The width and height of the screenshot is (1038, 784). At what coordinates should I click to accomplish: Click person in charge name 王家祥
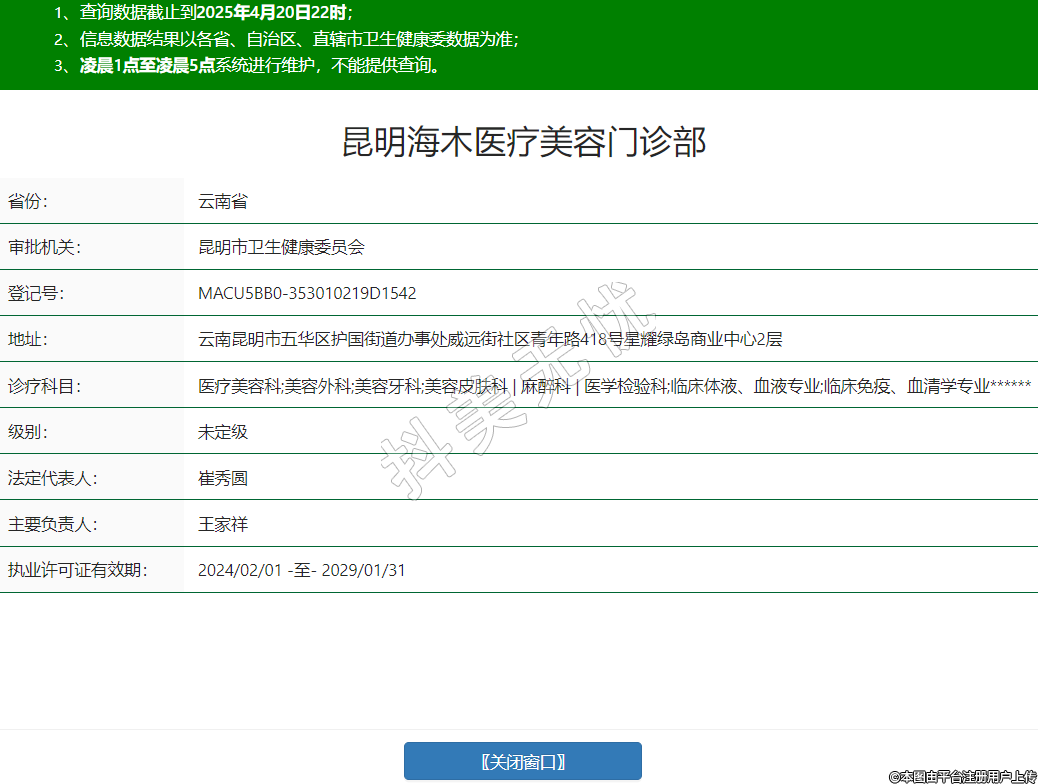click(222, 524)
